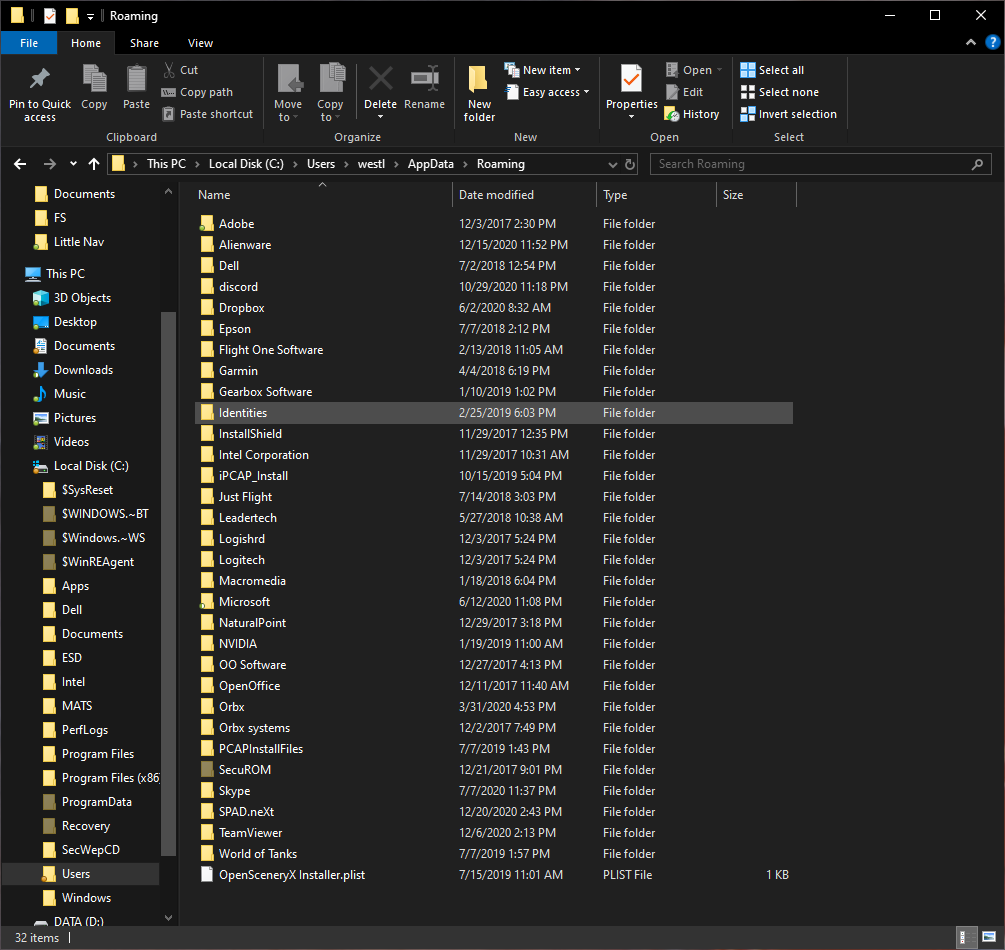Viewport: 1005px width, 950px height.
Task: Click inside the Search Roaming box
Action: pyautogui.click(x=820, y=163)
